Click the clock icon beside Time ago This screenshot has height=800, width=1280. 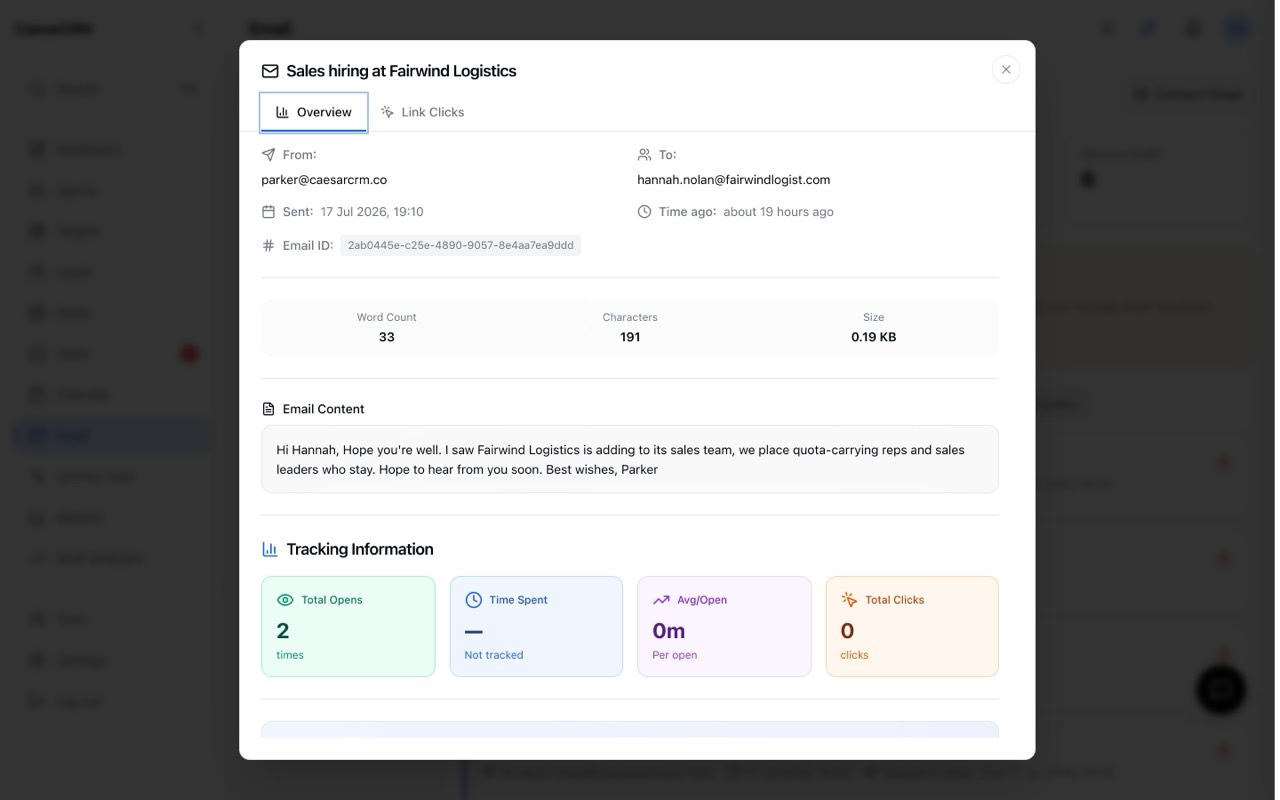pos(644,212)
